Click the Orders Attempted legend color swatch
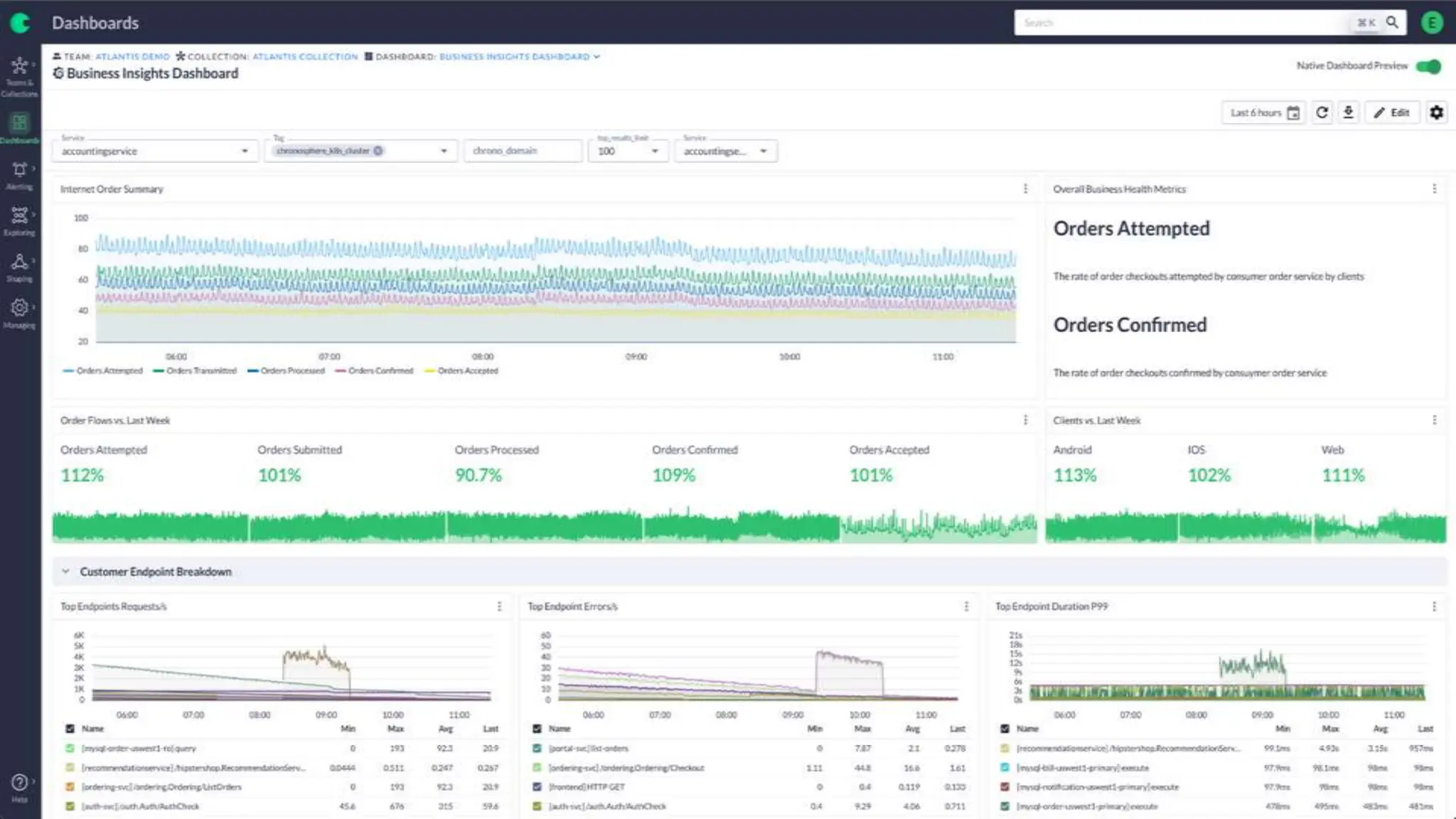This screenshot has height=819, width=1456. [68, 371]
